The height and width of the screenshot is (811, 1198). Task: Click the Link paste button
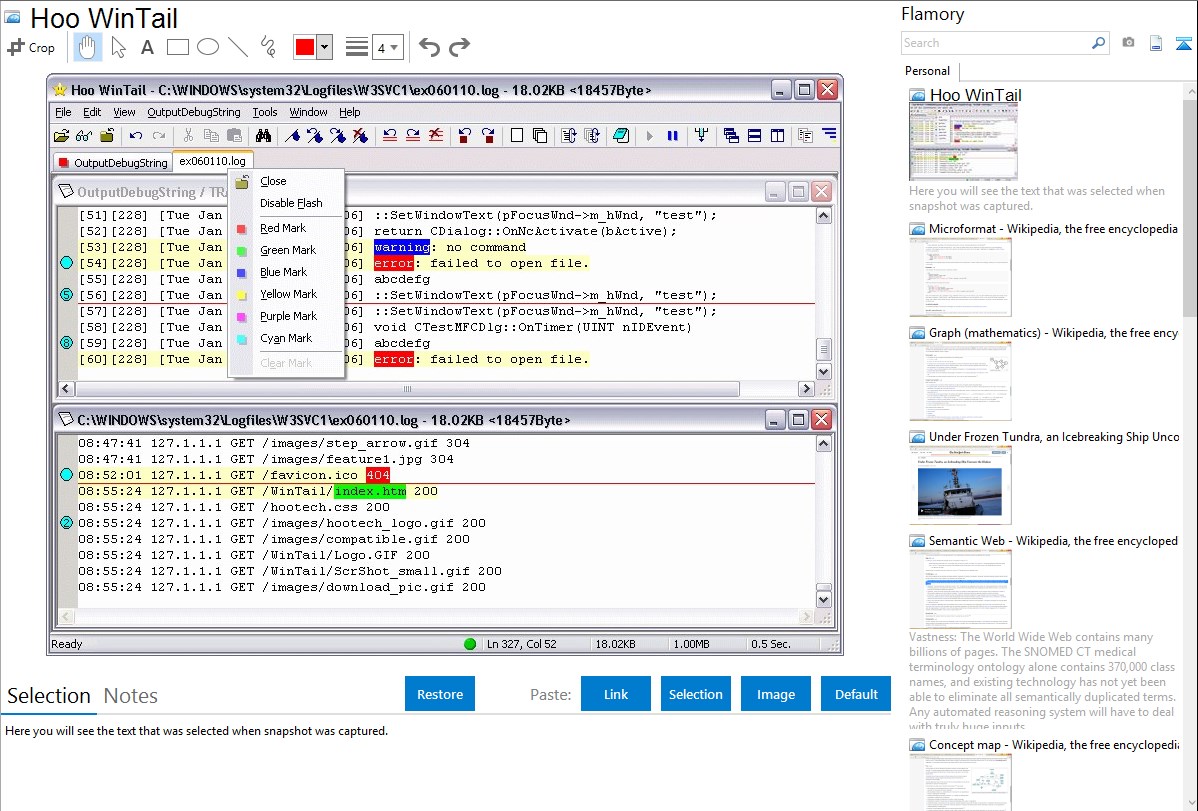[x=616, y=694]
